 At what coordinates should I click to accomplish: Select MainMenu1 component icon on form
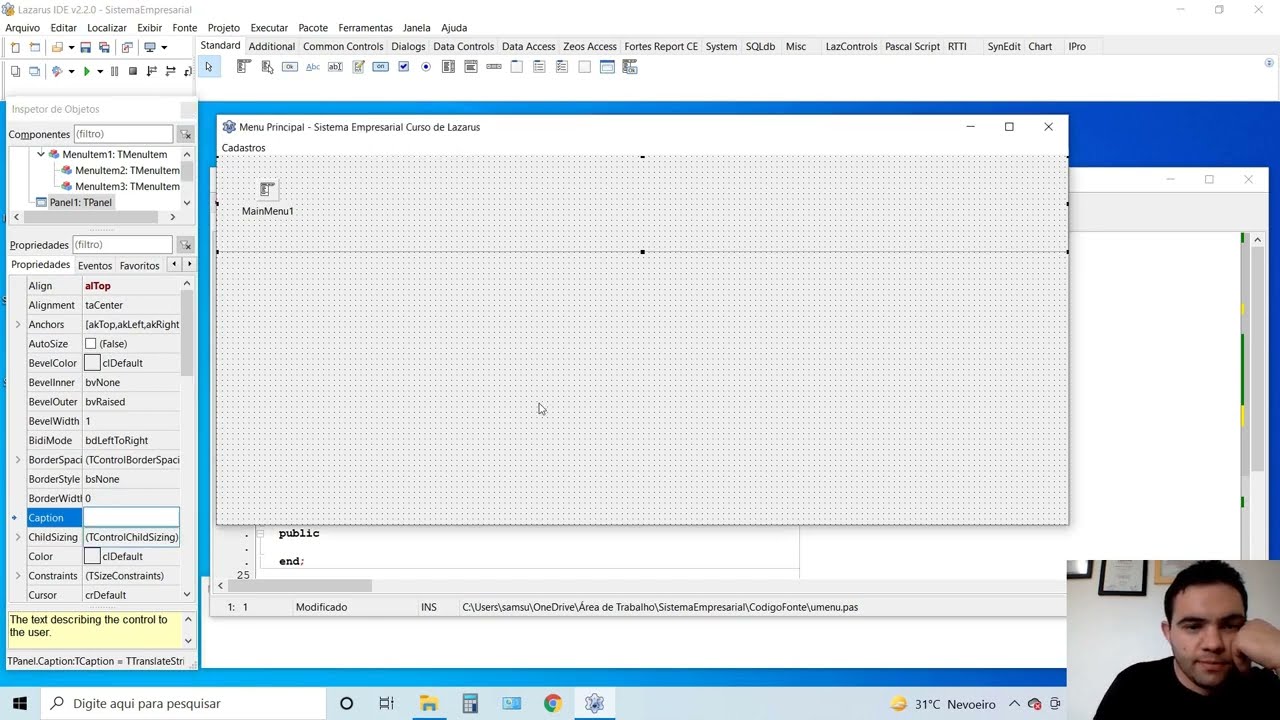(267, 189)
